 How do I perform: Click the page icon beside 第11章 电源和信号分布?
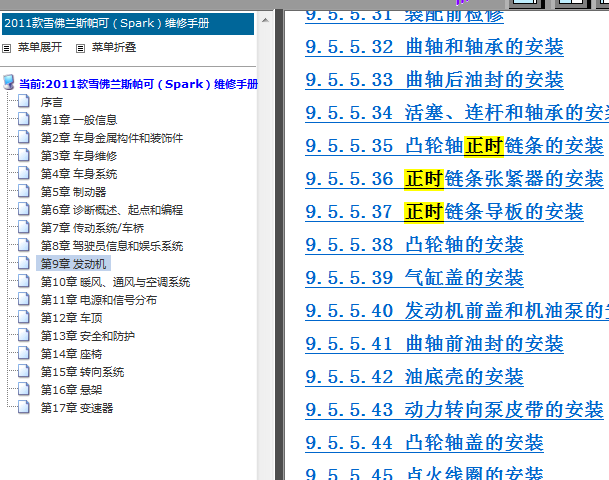[x=24, y=299]
